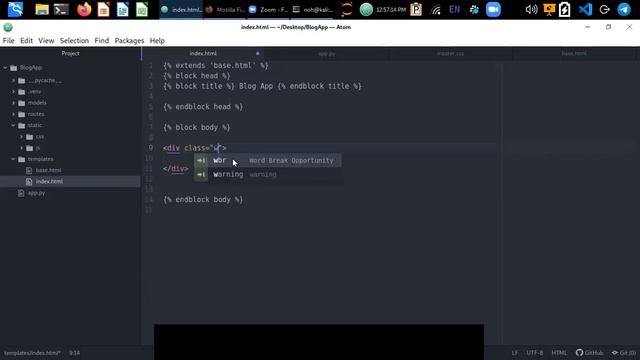Image resolution: width=640 pixels, height=360 pixels.
Task: Expand the js folder
Action: click(x=22, y=148)
